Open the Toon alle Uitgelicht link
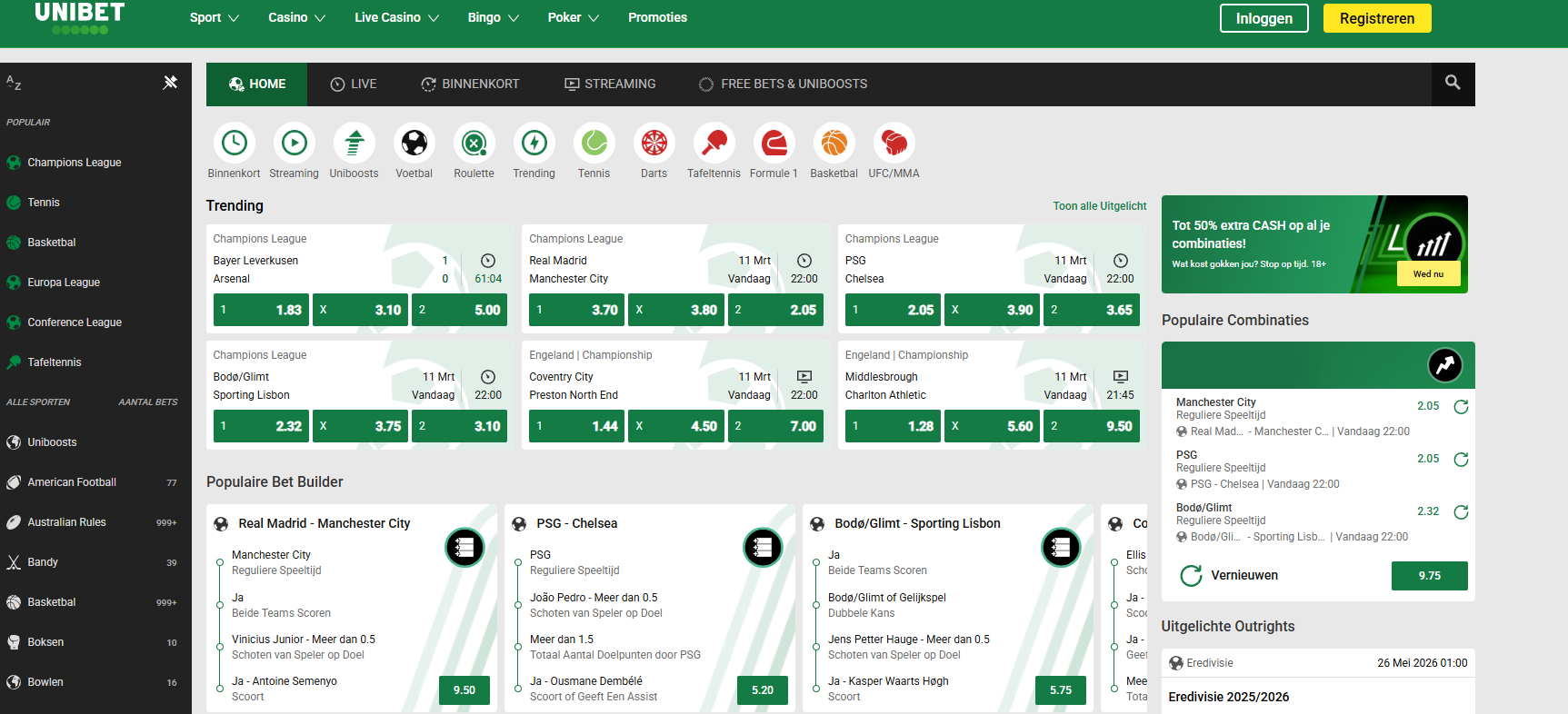The image size is (1568, 714). pos(1100,206)
